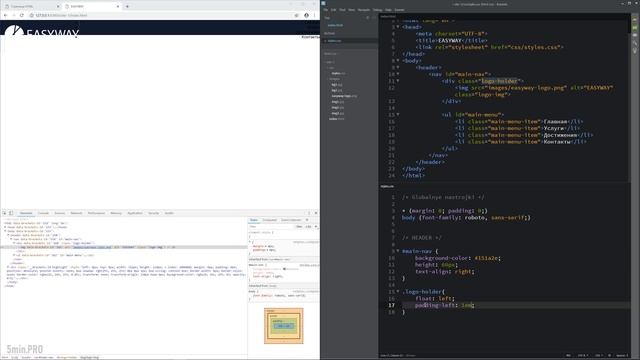
Task: Open the DevTools Application tab
Action: tap(135, 213)
